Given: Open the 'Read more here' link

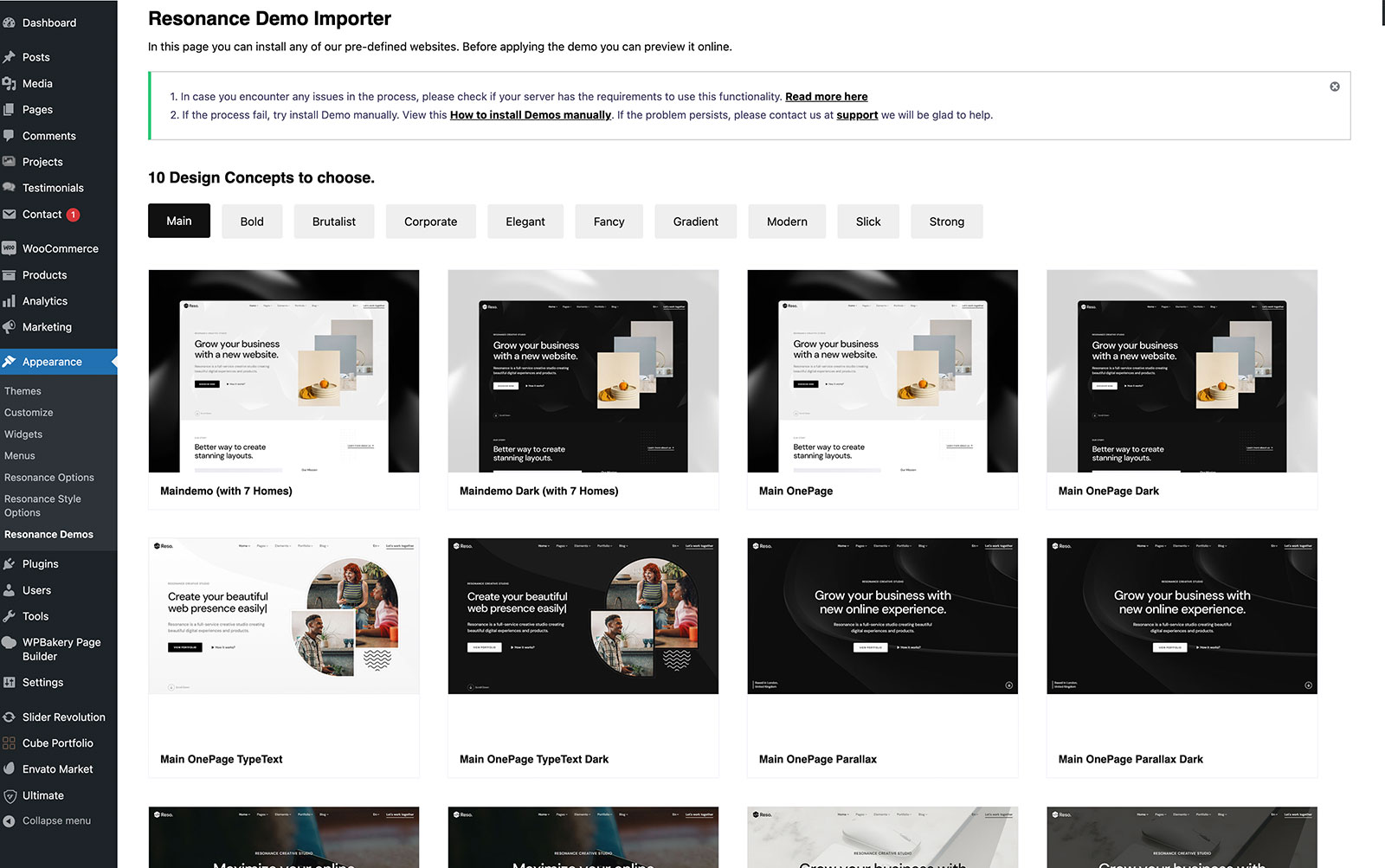Looking at the screenshot, I should 826,97.
